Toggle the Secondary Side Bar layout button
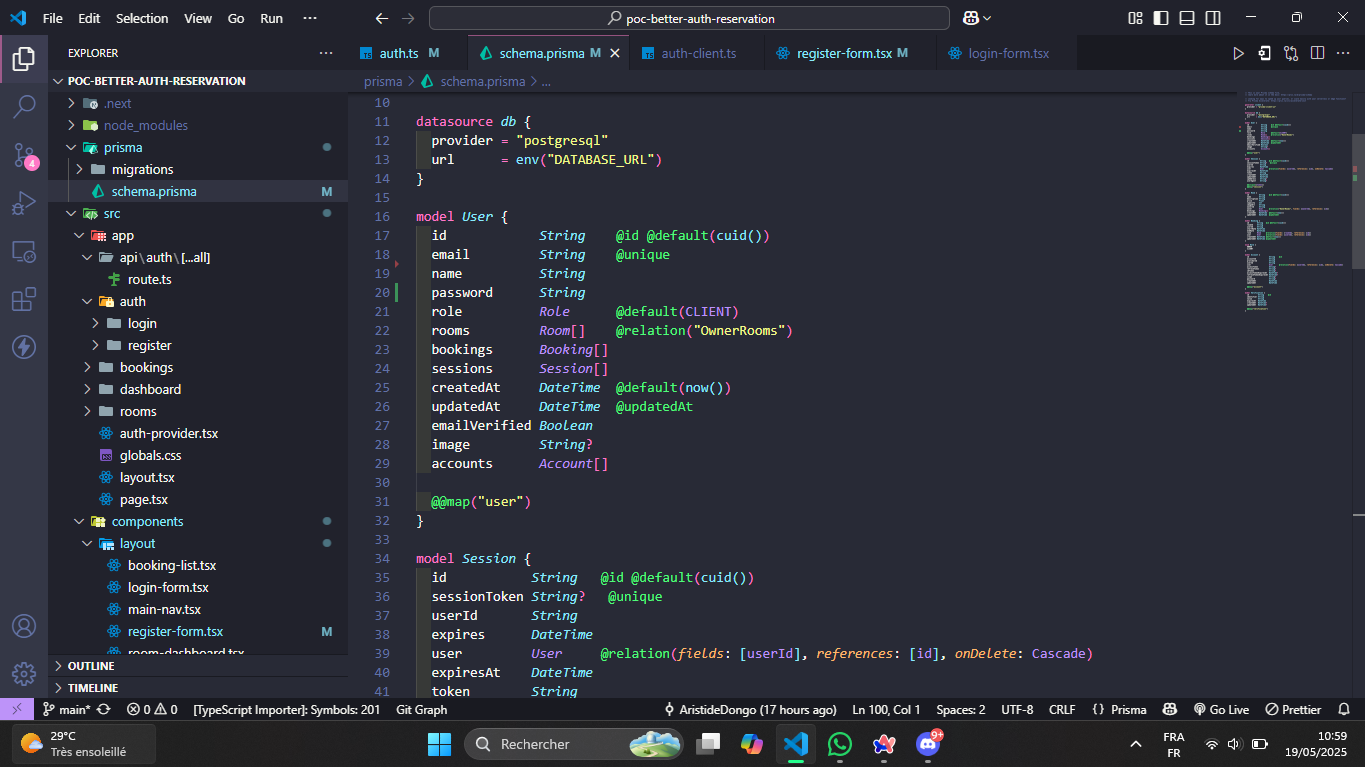The height and width of the screenshot is (767, 1365). point(1213,18)
